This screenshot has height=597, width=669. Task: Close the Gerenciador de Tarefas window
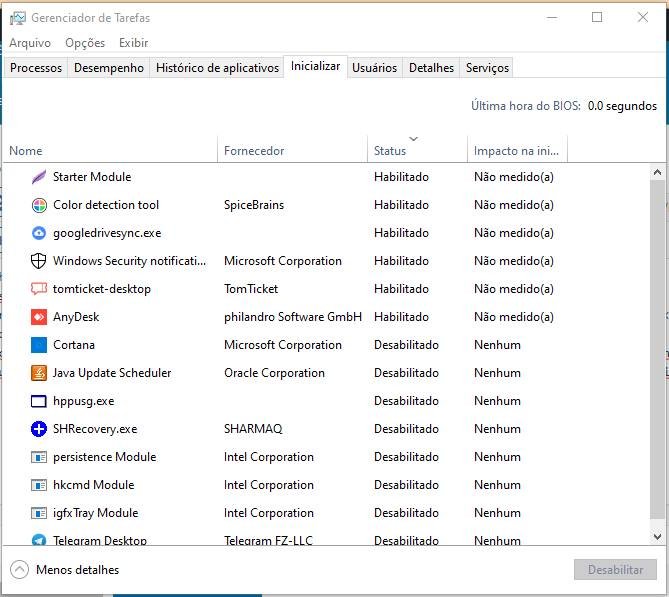[643, 17]
